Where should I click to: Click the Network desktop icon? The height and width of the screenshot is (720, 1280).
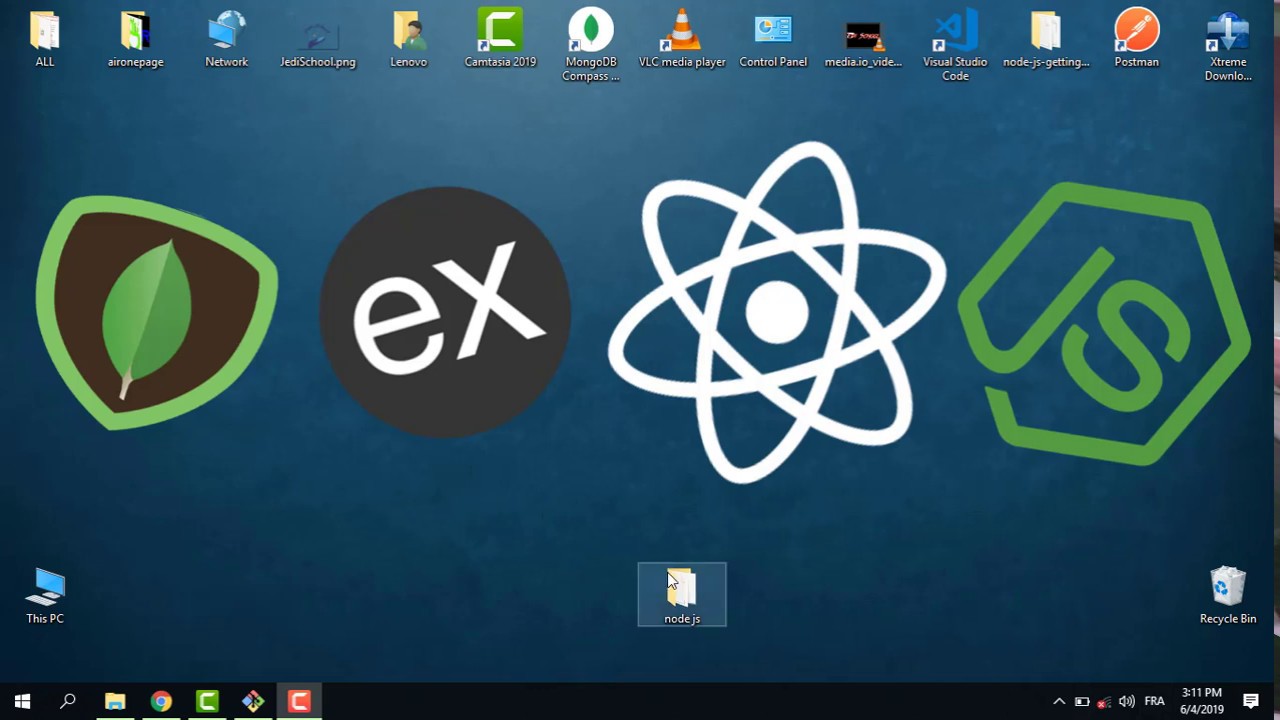[227, 40]
